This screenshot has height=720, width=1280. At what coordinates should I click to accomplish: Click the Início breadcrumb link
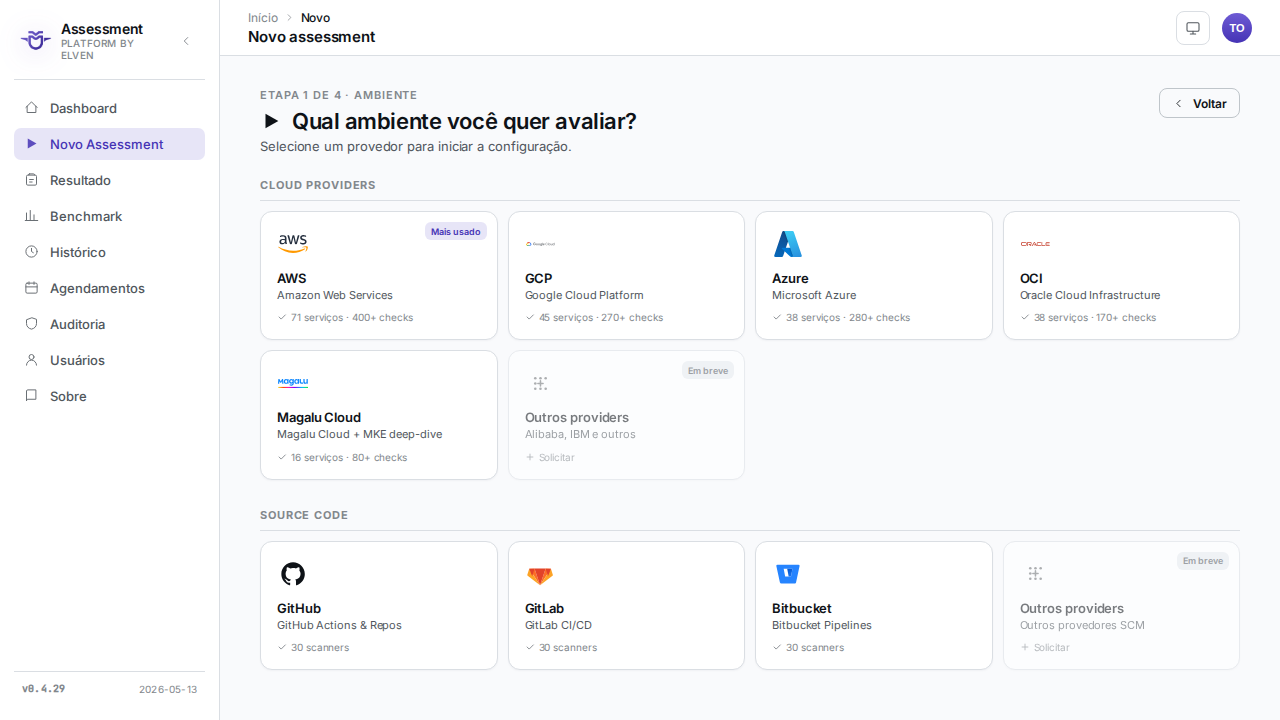pos(263,18)
